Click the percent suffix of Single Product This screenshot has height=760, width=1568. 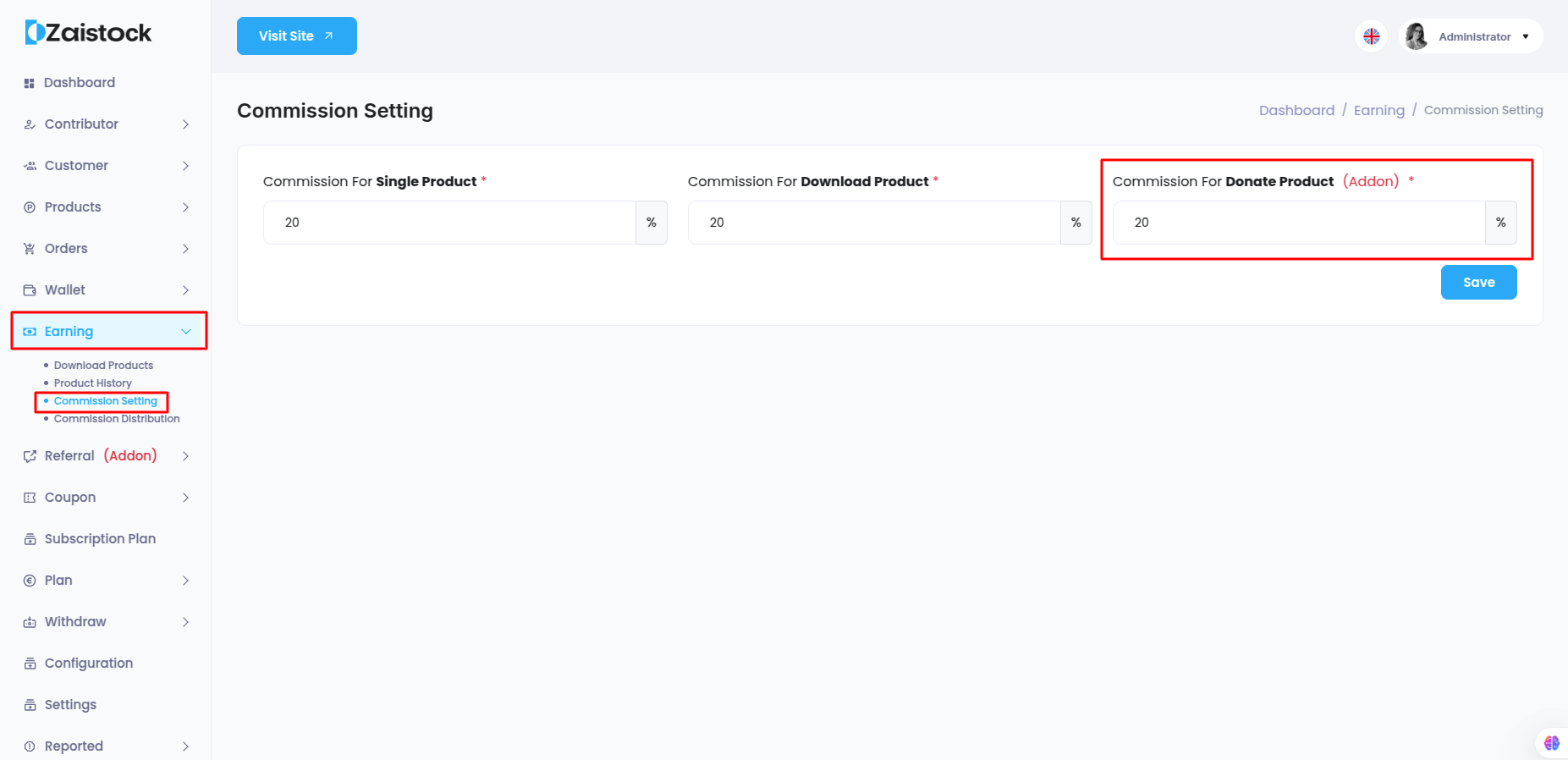652,223
